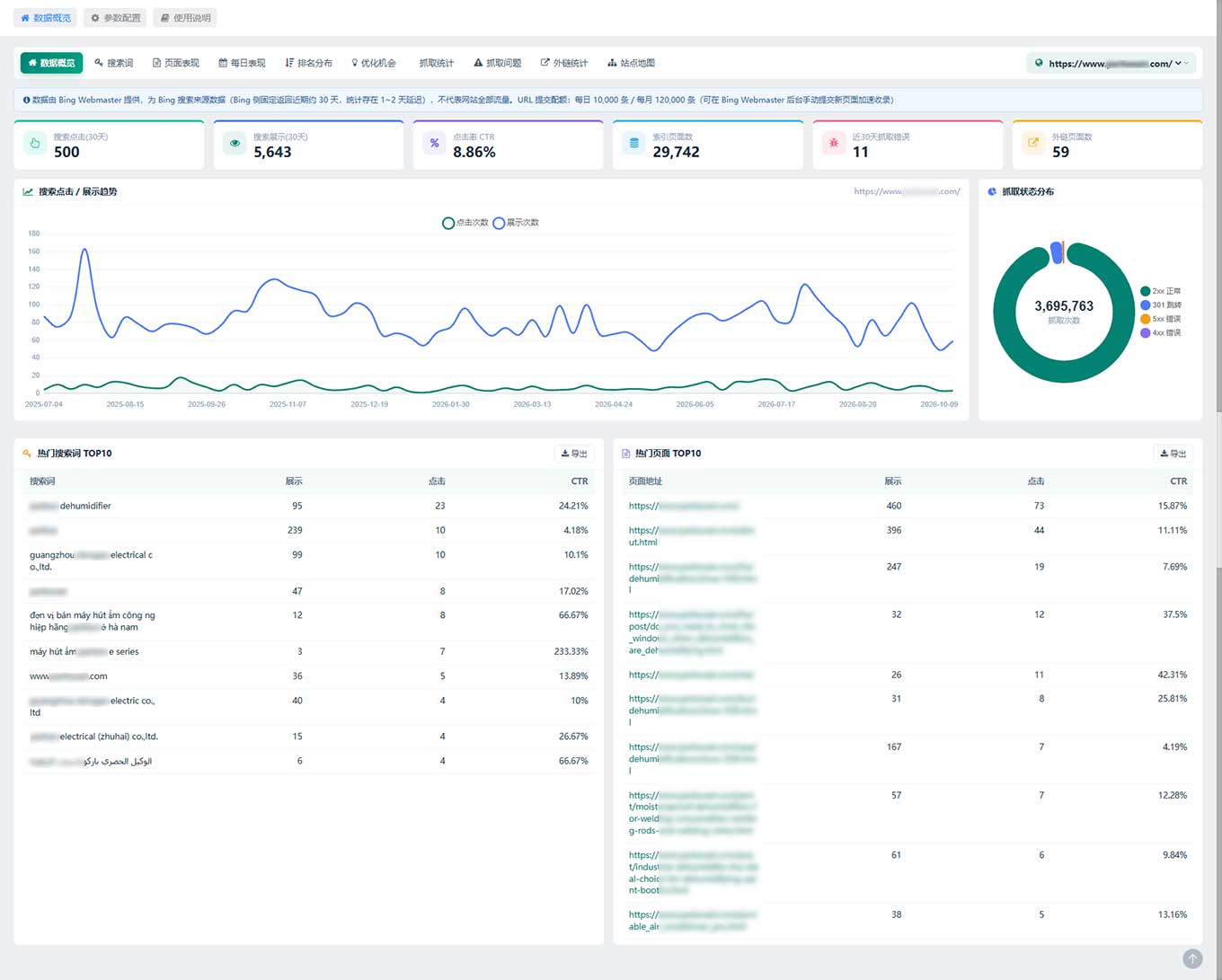Export the 热门搜索词 TOP10 table
Image resolution: width=1222 pixels, height=980 pixels.
[574, 454]
